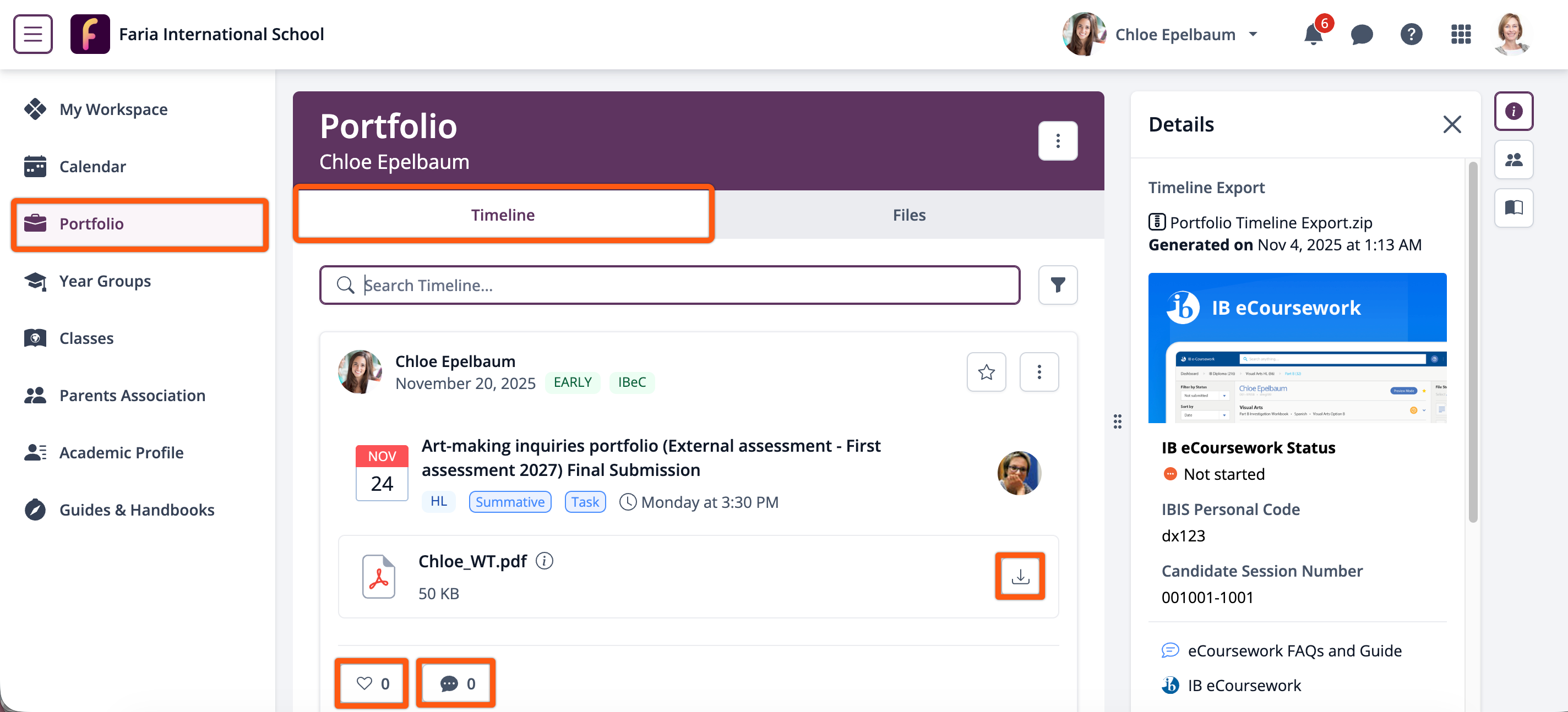Open the apps grid launcher icon
The width and height of the screenshot is (1568, 712).
point(1460,35)
